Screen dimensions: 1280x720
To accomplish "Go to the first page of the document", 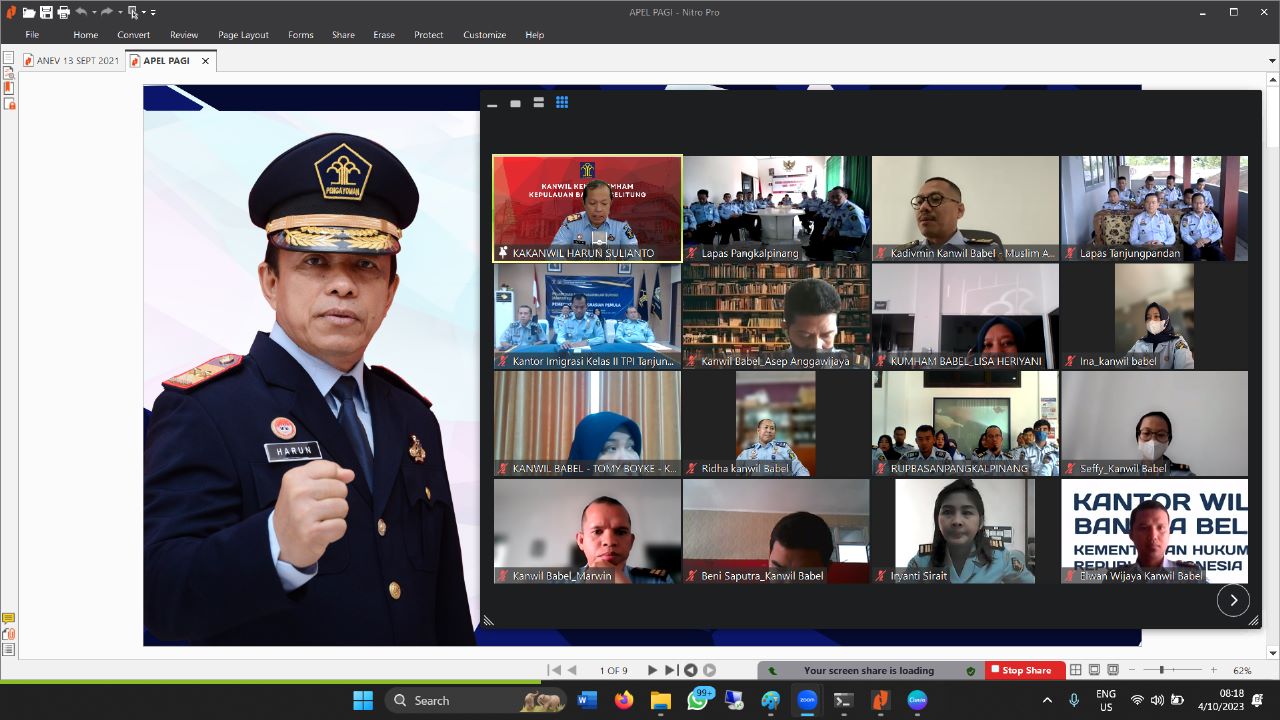I will [x=554, y=670].
